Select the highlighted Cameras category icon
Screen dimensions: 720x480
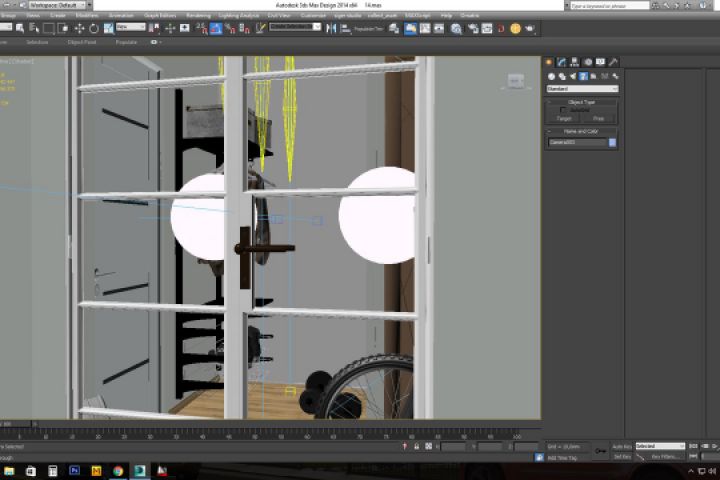pyautogui.click(x=583, y=76)
